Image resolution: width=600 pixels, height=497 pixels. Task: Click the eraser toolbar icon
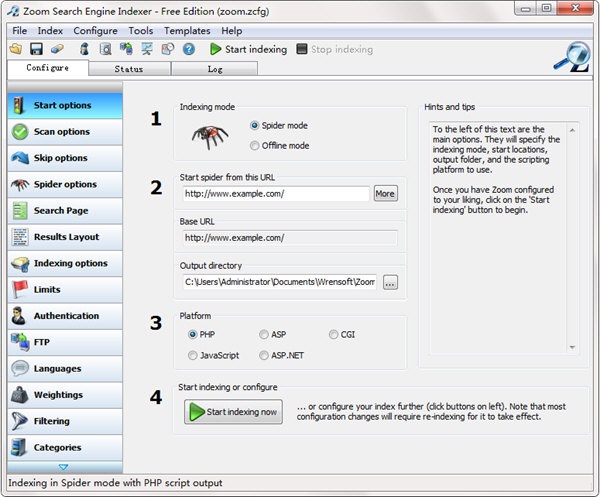[x=57, y=49]
